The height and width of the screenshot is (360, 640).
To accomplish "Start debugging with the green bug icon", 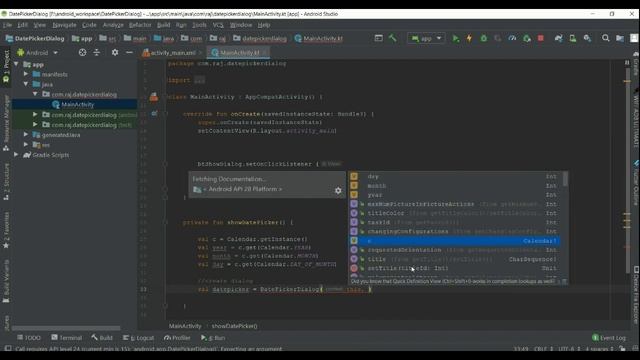I will (x=484, y=38).
